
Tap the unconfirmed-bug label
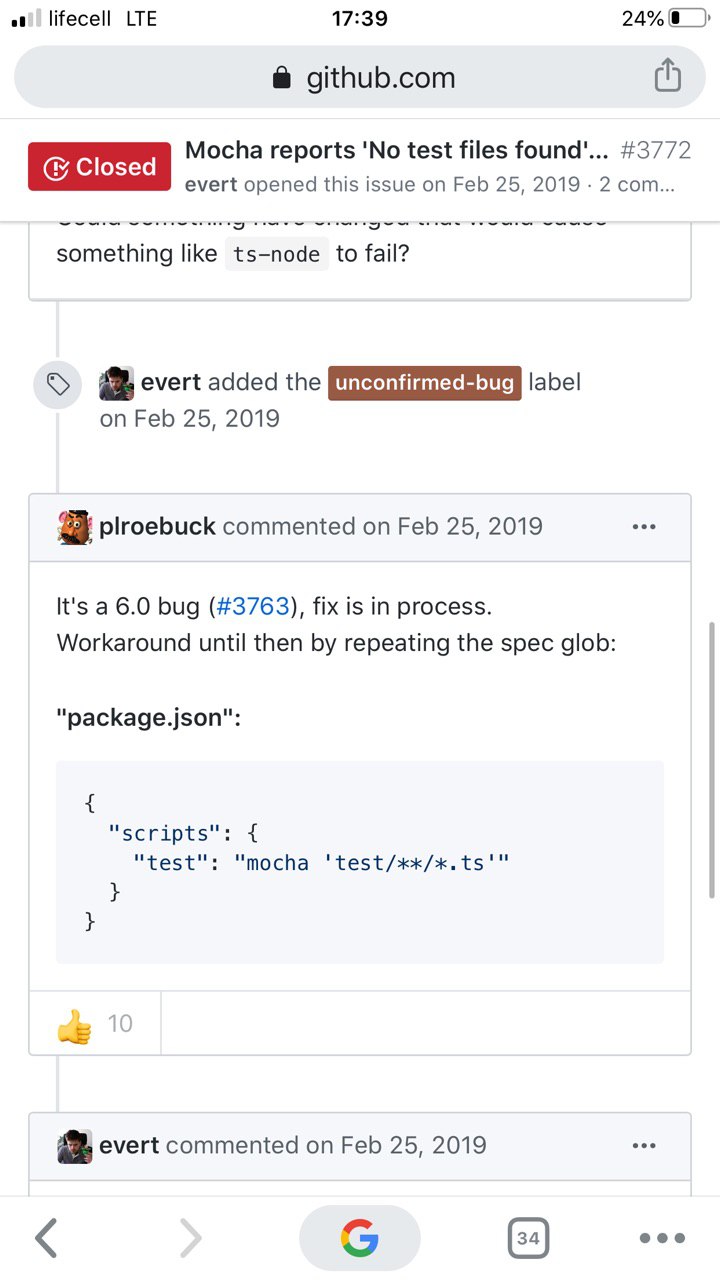(x=424, y=382)
